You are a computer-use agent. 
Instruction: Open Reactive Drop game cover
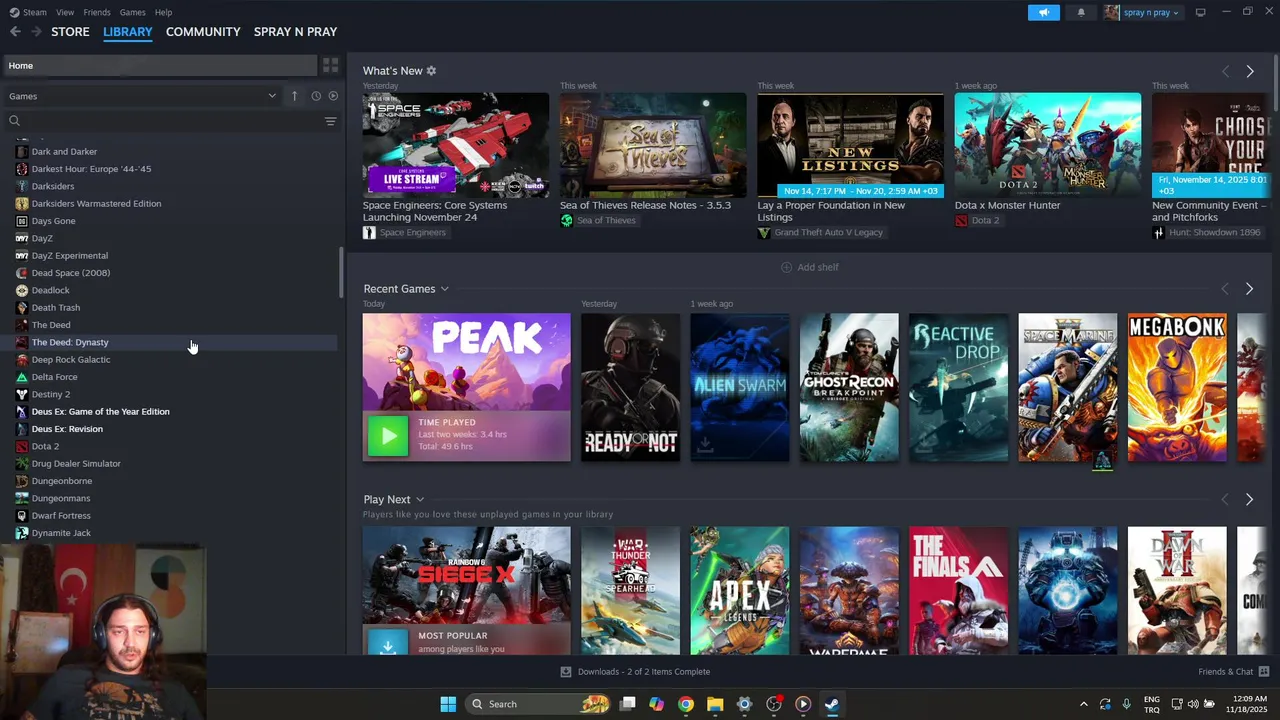click(958, 388)
